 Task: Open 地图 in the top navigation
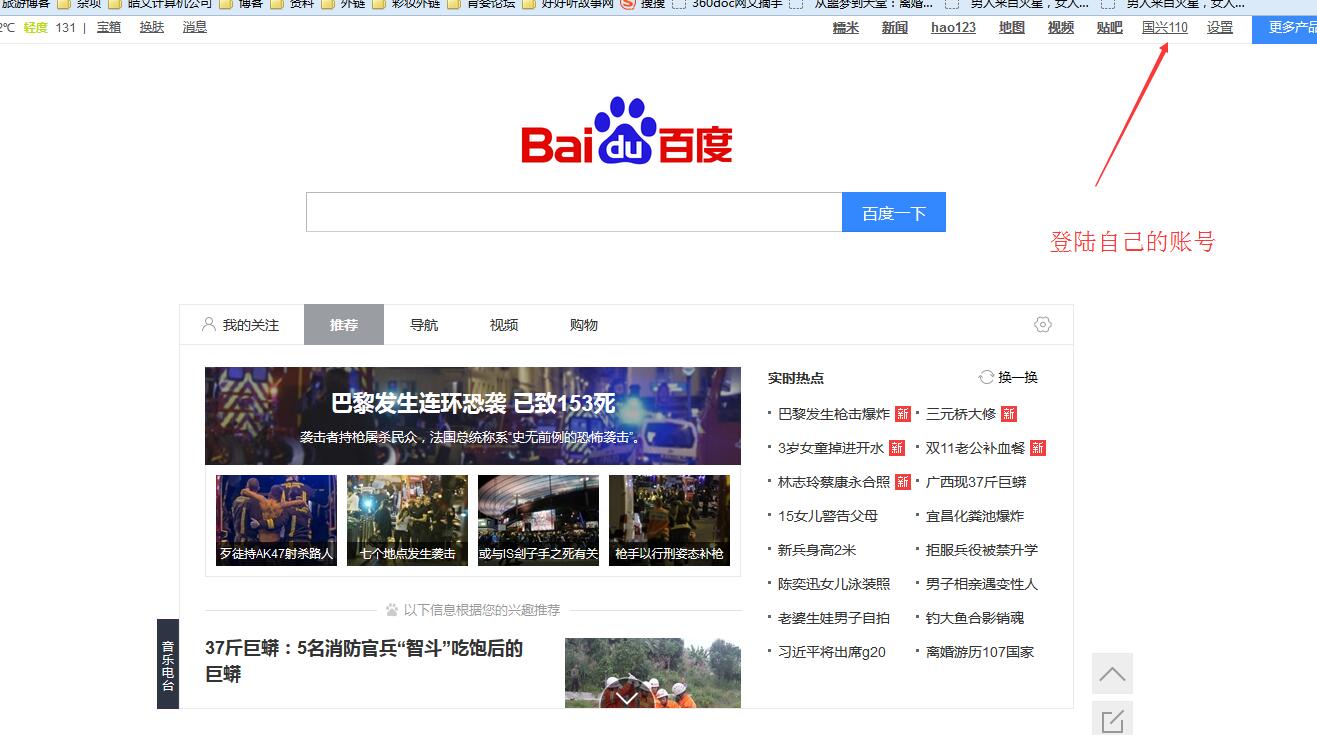click(1012, 28)
